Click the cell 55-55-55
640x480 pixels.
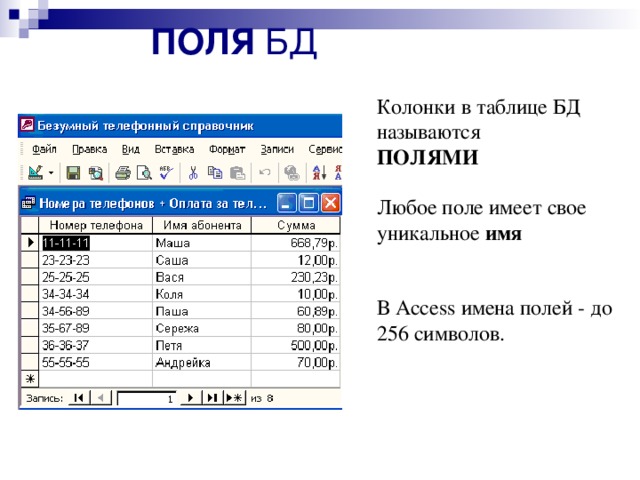pyautogui.click(x=96, y=362)
